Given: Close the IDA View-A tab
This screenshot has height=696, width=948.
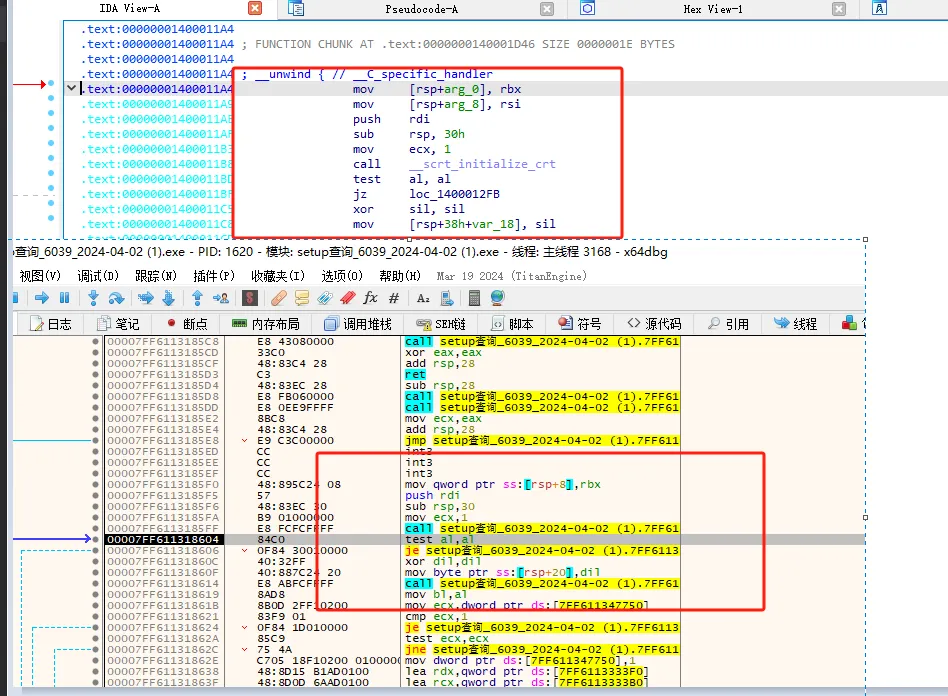Looking at the screenshot, I should [255, 9].
